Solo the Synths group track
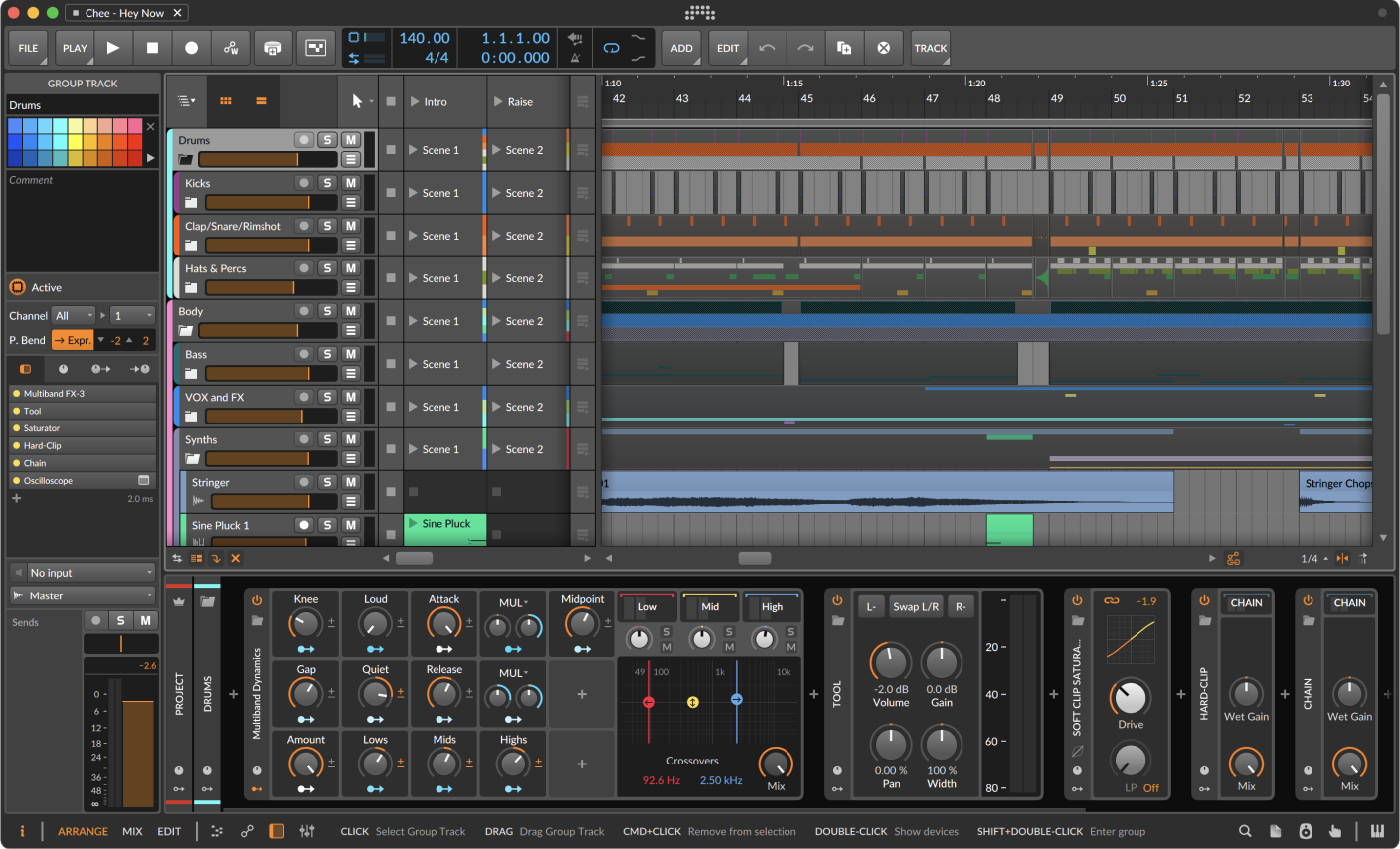 pos(327,439)
